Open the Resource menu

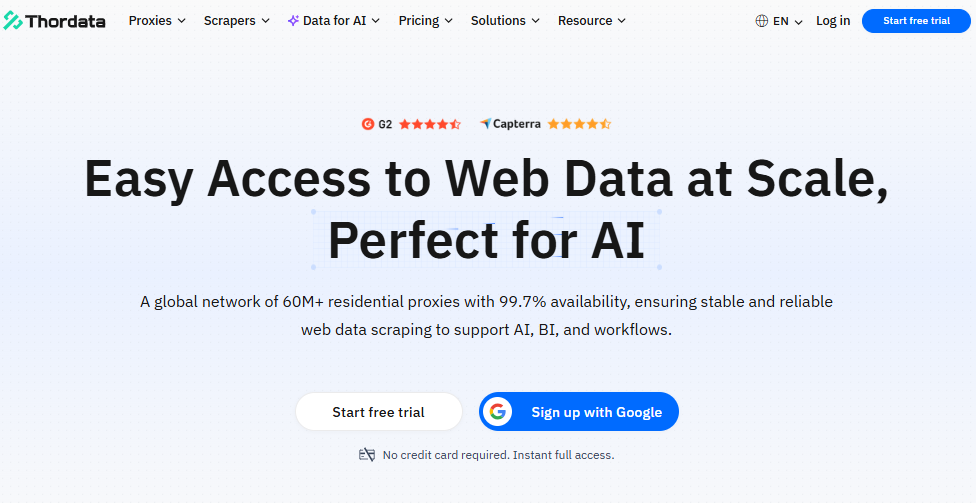tap(592, 21)
